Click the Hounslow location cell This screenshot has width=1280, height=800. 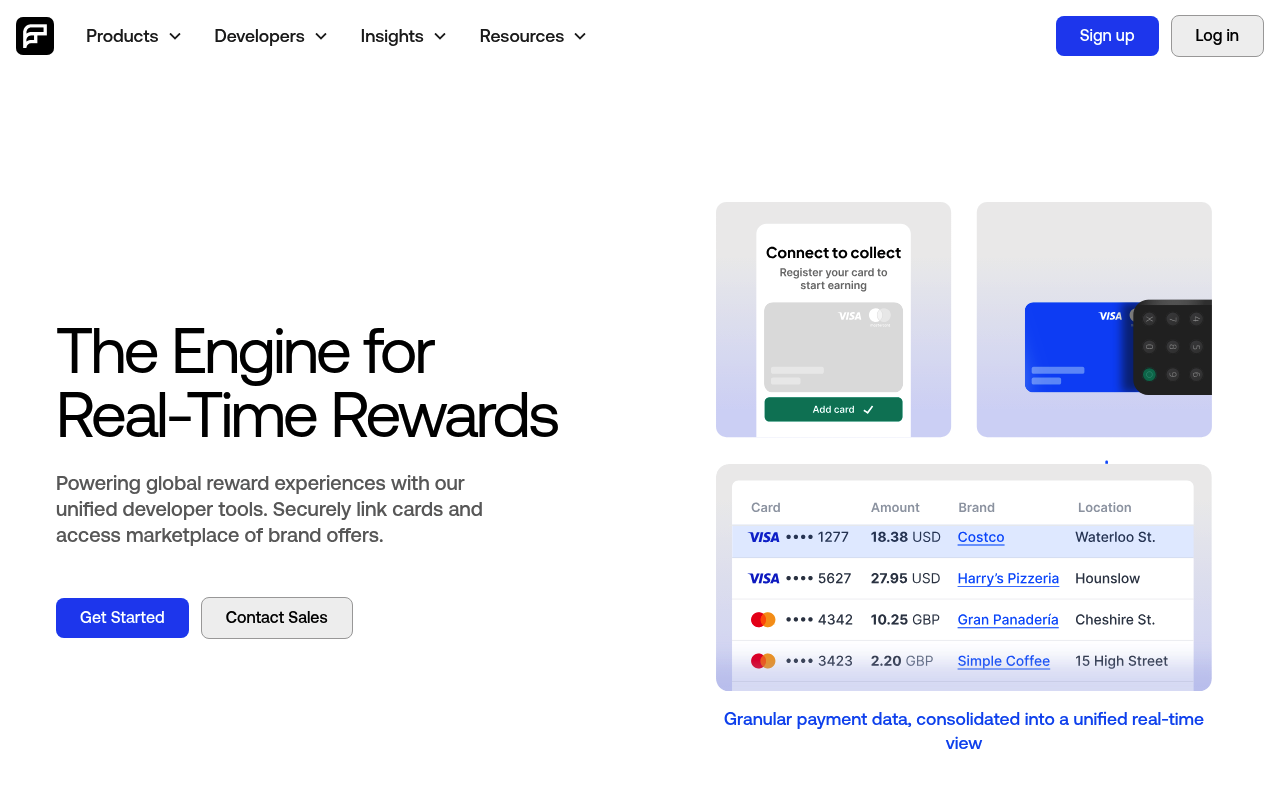[x=1108, y=578]
